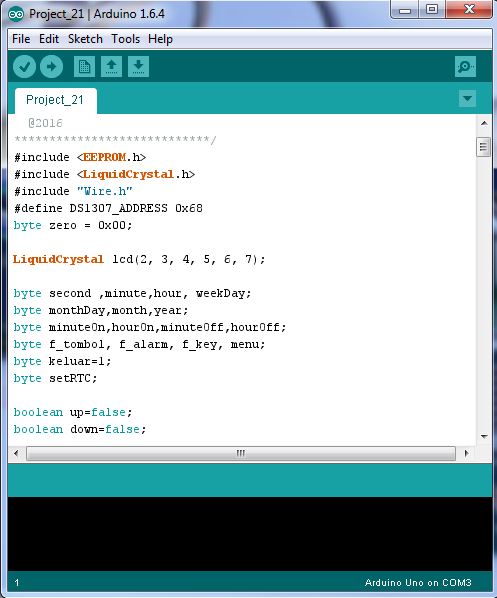Screen dimensions: 497x598
Task: Click the 'boolean up=false;' line
Action: pyautogui.click(x=73, y=412)
